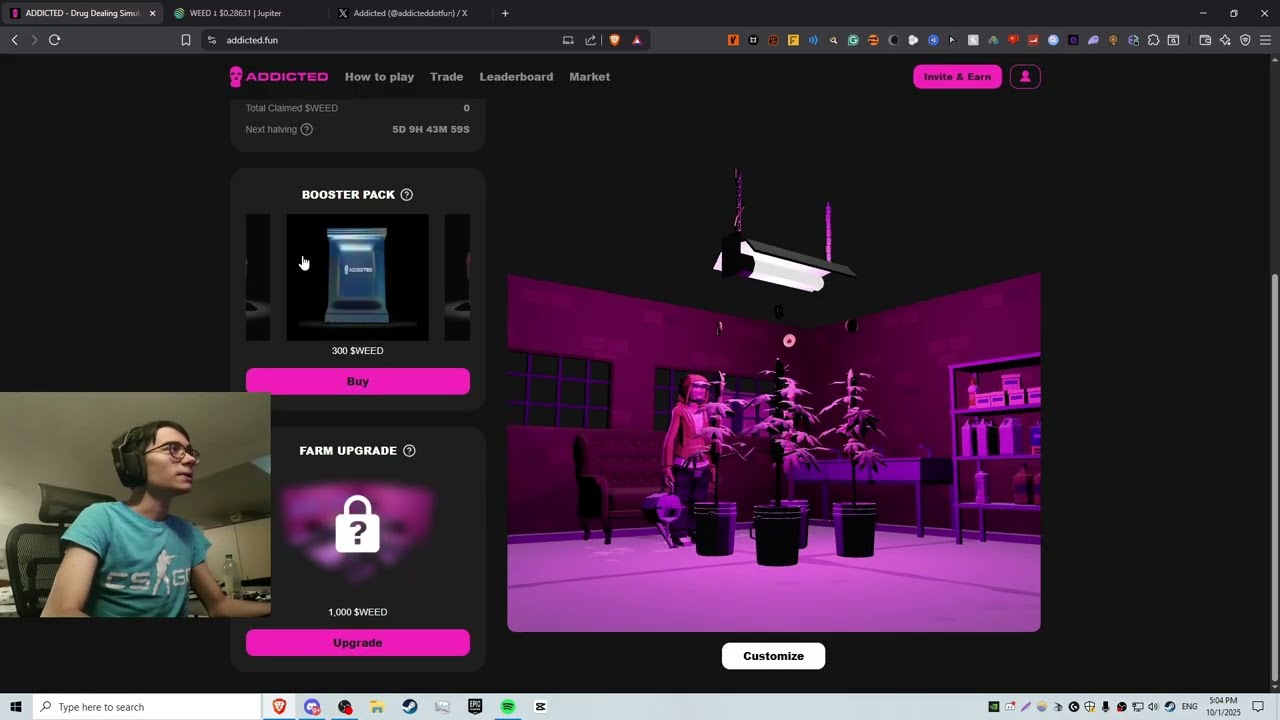This screenshot has height=720, width=1280.
Task: Open Spotify from the taskbar
Action: click(508, 707)
